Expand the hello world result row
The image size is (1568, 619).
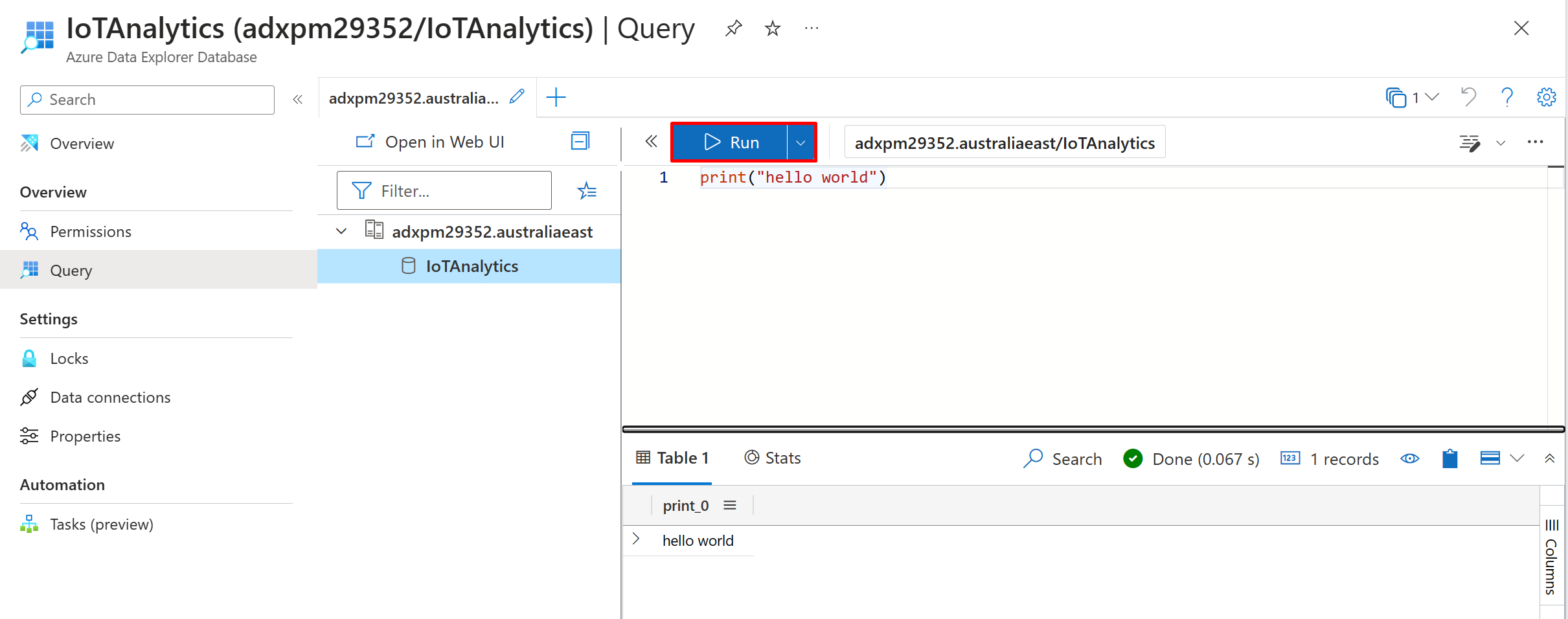point(636,539)
